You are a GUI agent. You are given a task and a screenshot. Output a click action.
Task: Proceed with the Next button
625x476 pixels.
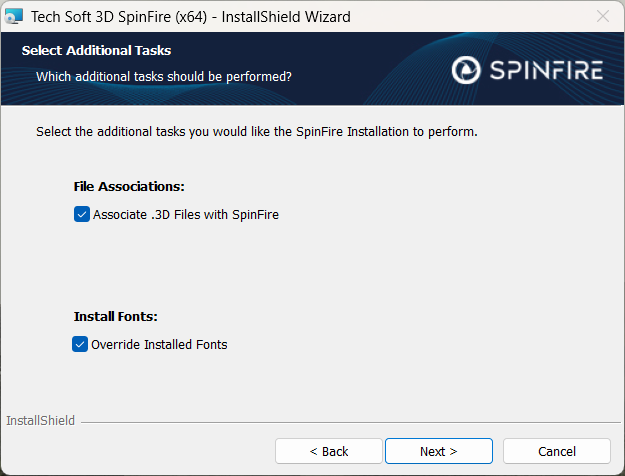tap(438, 451)
